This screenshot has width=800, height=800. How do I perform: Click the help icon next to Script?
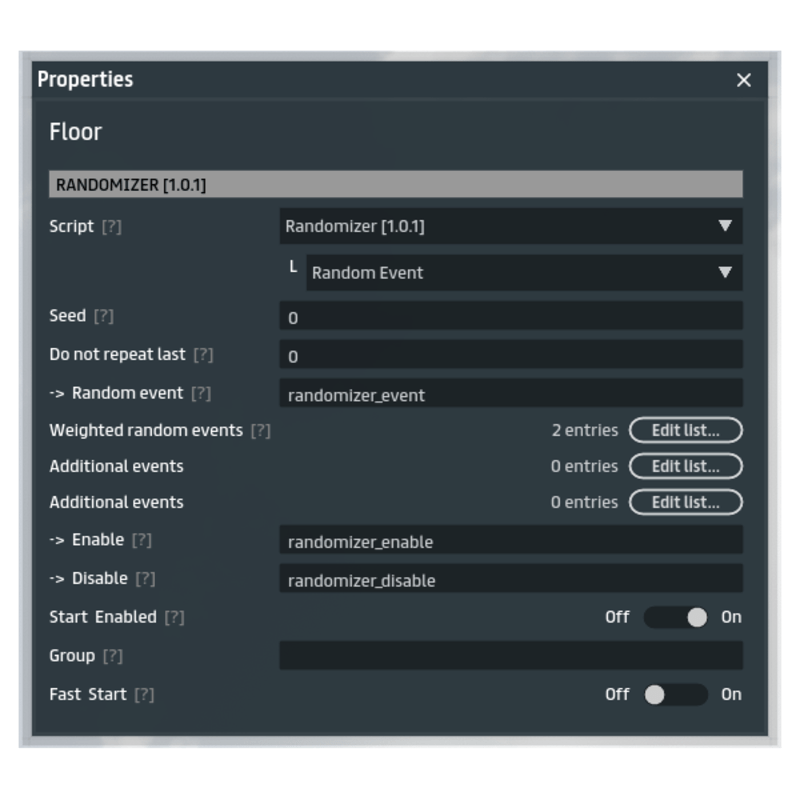(111, 227)
